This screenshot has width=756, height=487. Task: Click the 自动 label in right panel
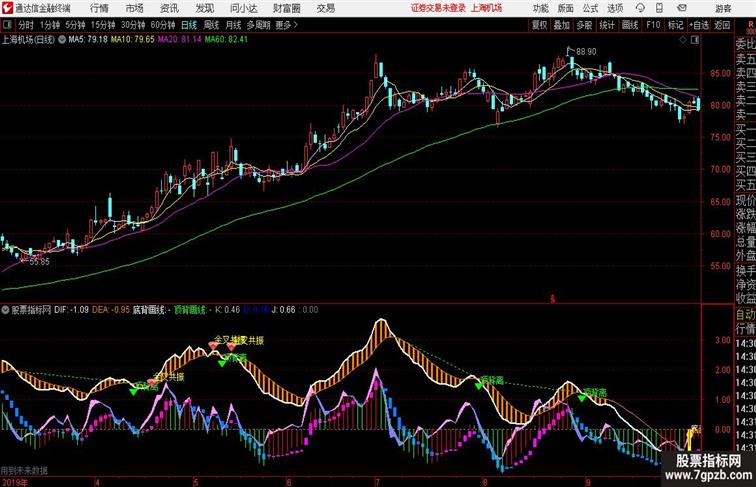[x=745, y=315]
